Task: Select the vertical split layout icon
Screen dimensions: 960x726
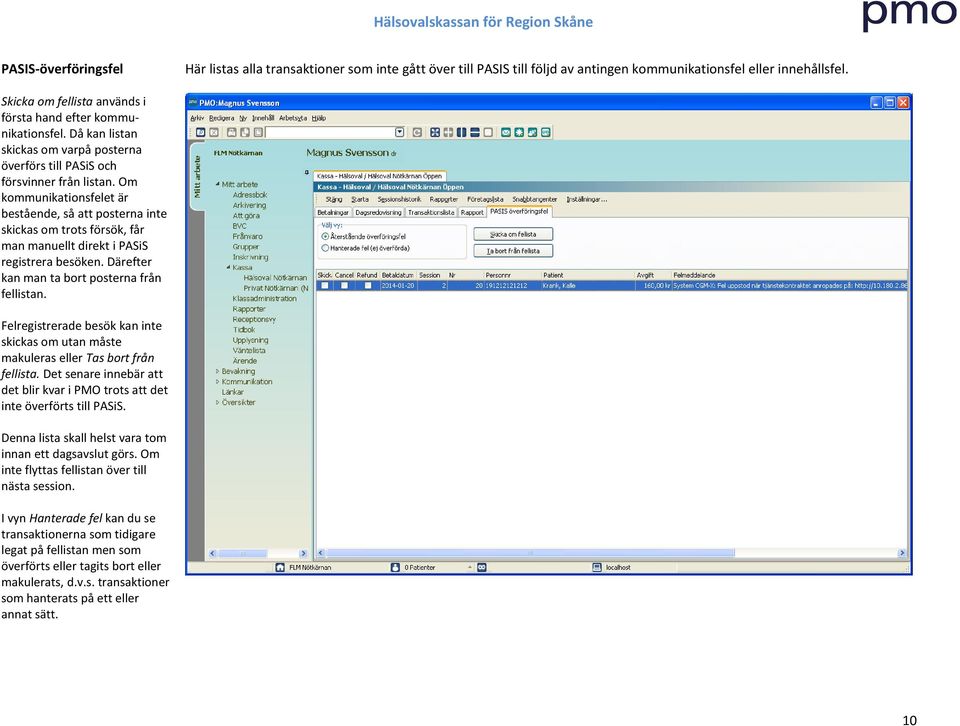Action: point(462,132)
